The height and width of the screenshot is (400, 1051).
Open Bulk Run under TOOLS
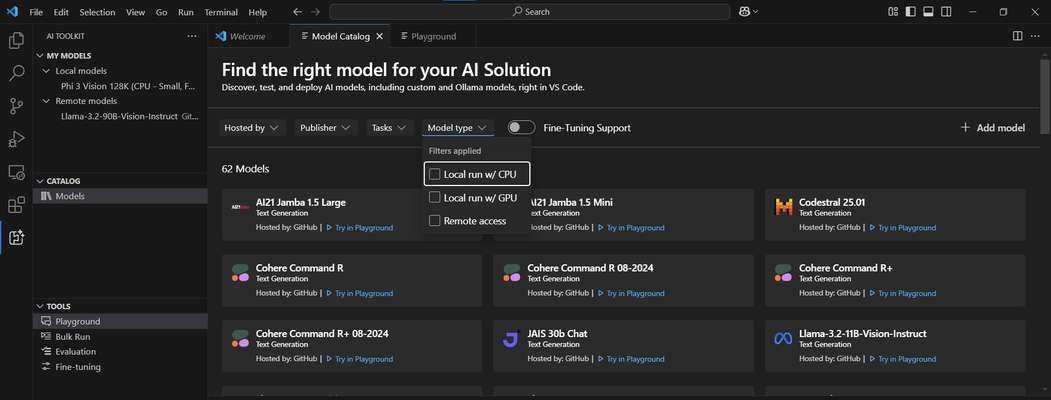[x=121, y=336]
